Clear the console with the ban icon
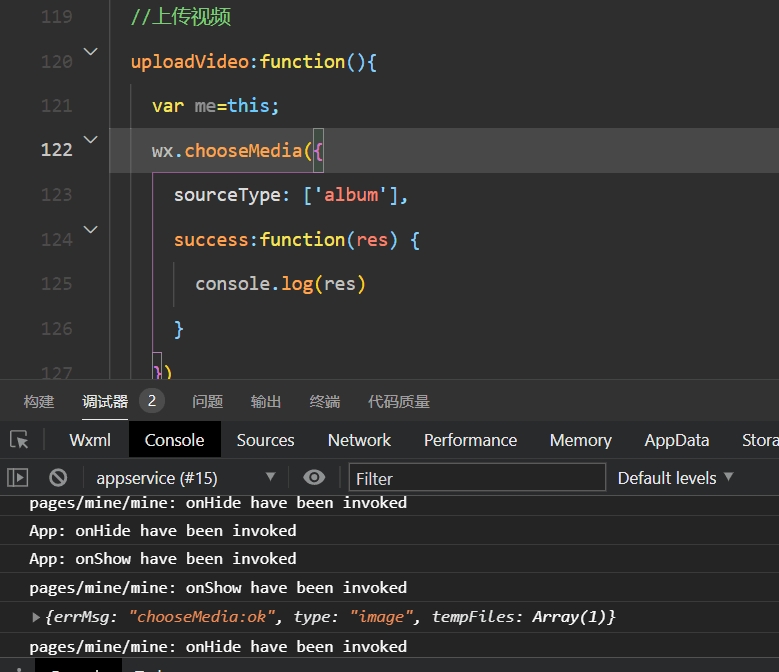This screenshot has height=672, width=779. click(x=58, y=478)
